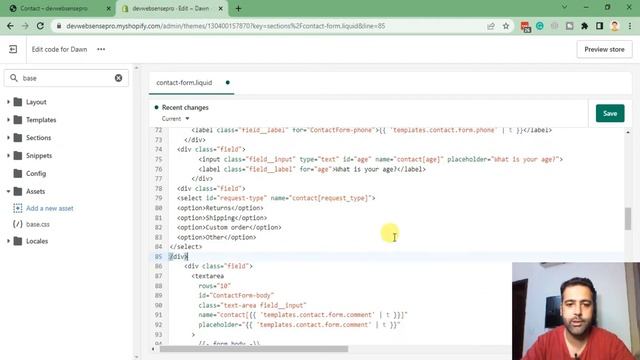
Task: Clear the file search with the X icon
Action: click(118, 78)
